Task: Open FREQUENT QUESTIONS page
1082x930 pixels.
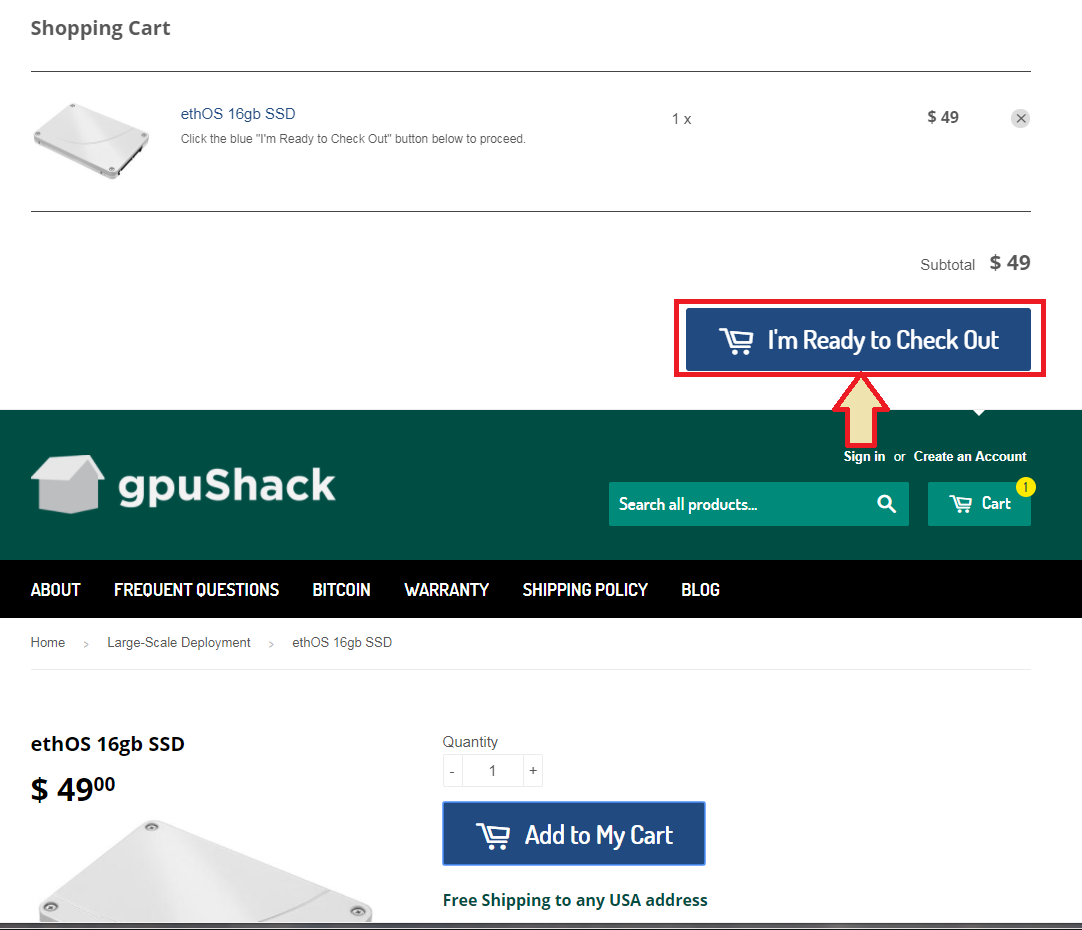Action: click(197, 590)
